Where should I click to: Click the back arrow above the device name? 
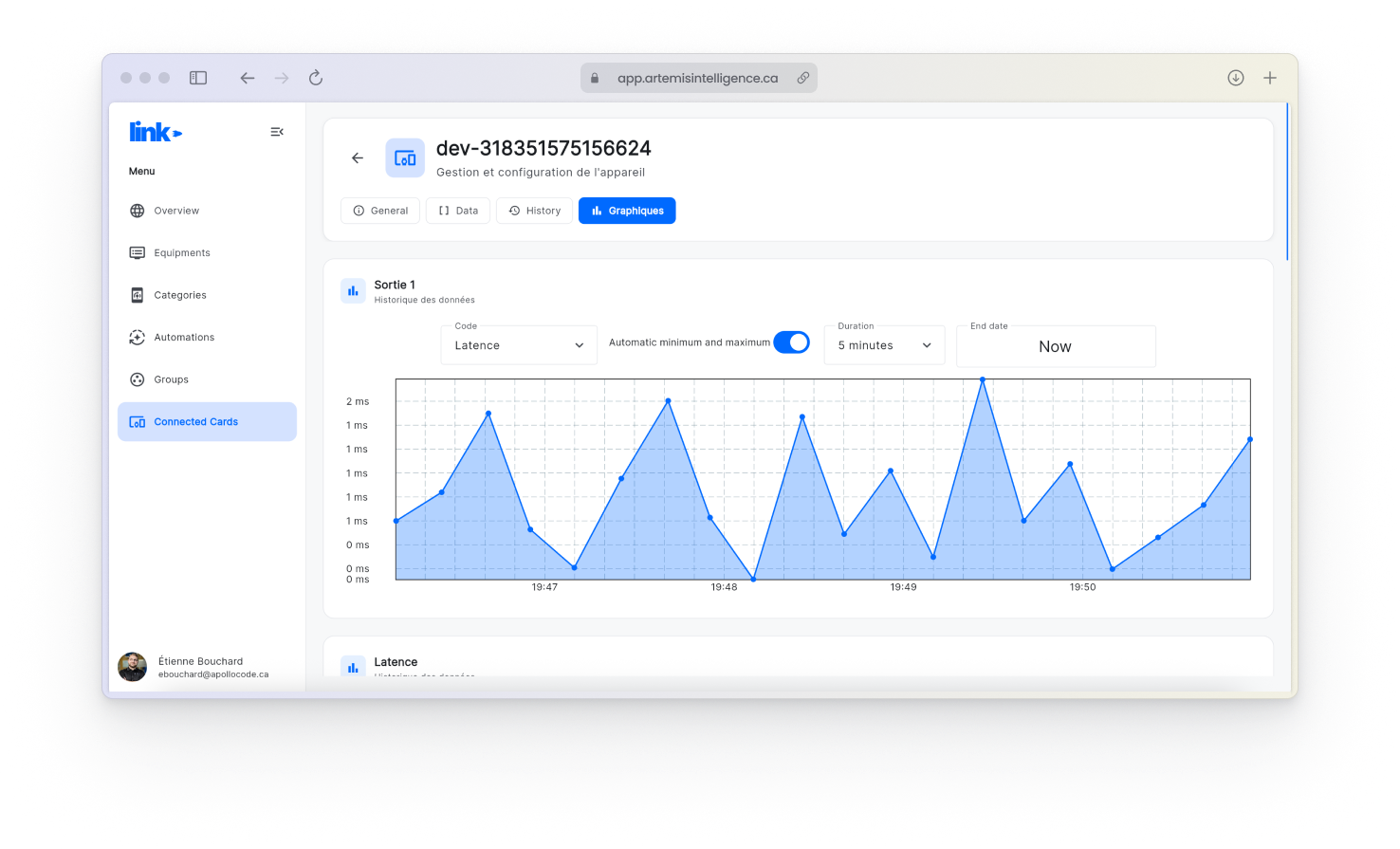357,157
